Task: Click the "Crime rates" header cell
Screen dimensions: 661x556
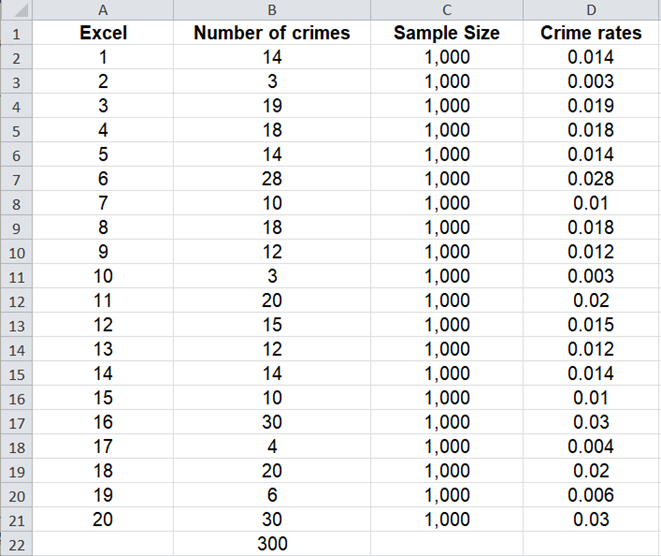Action: pos(590,33)
